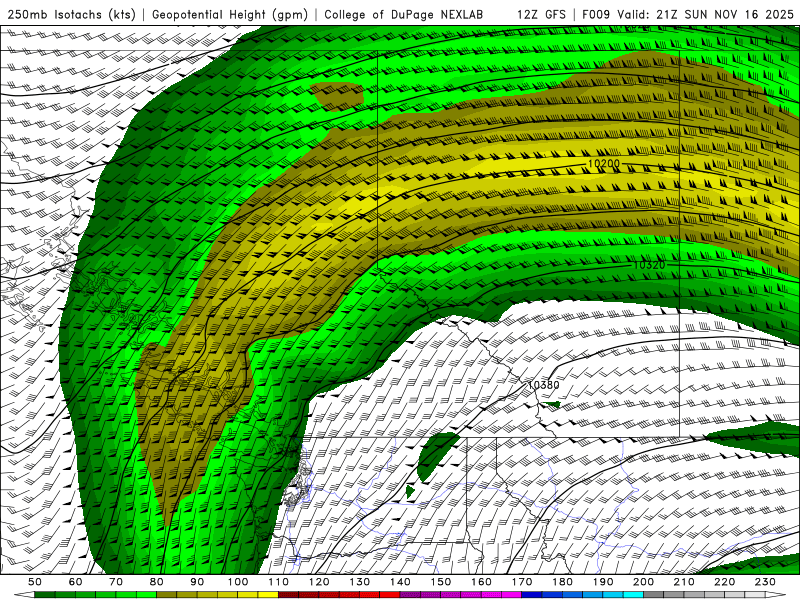This screenshot has height=600, width=800.
Task: Click the 150 knot legend label
Action: [x=441, y=582]
